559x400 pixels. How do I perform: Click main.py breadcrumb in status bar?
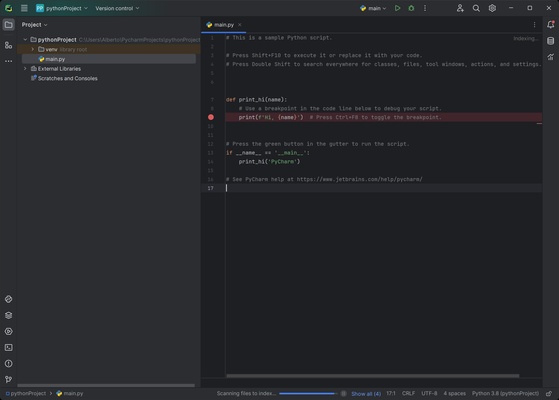coord(70,393)
